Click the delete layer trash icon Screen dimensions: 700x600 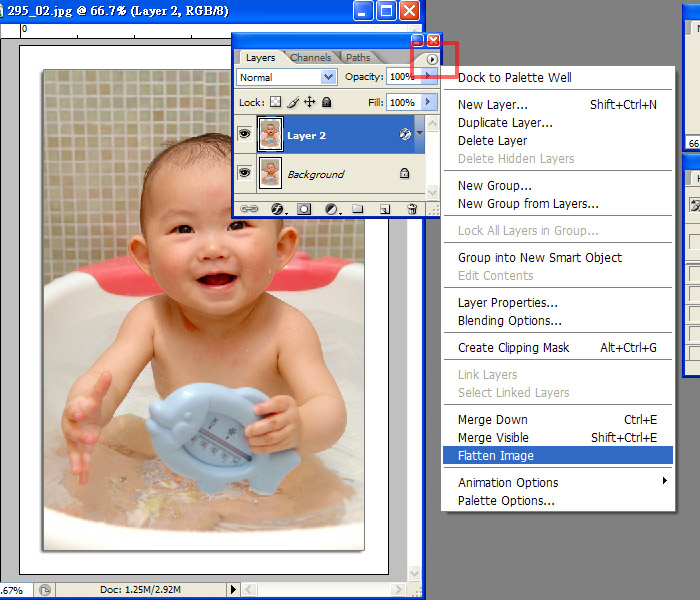411,209
